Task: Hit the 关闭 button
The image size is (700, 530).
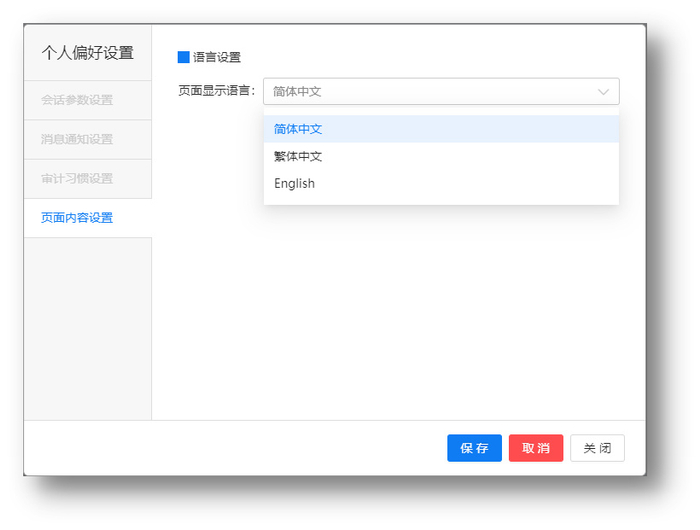Action: click(597, 448)
